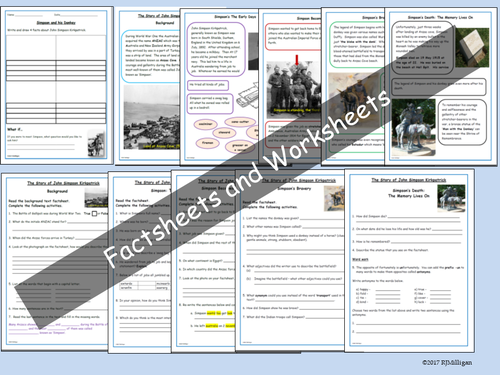Click the small donkey photo in What if section
500x375 pixels.
click(96, 144)
